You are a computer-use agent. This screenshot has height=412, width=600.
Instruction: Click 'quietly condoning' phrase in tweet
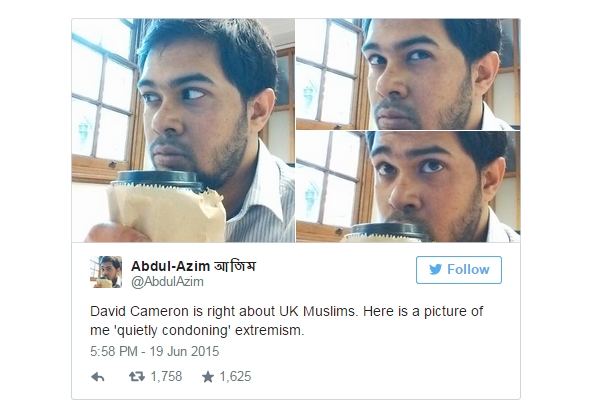pyautogui.click(x=172, y=330)
